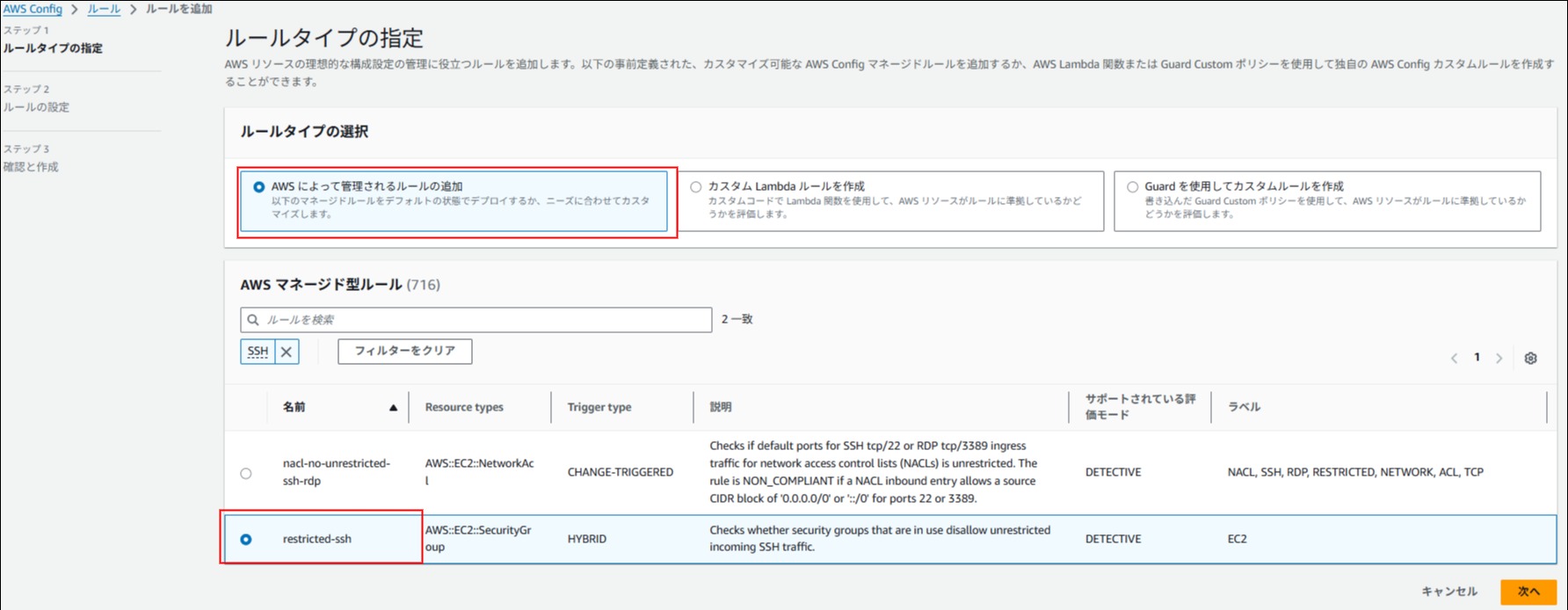Viewport: 1568px width, 610px height.
Task: Open the AWS Config breadcrumb link
Action: point(33,9)
